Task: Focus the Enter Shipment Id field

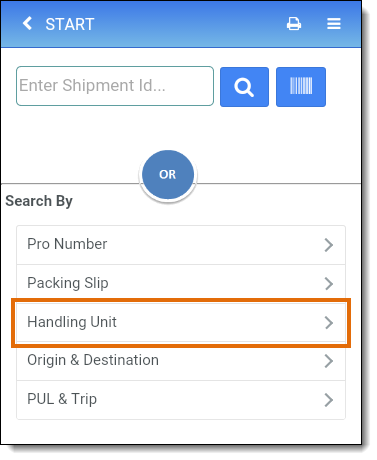Action: (115, 86)
